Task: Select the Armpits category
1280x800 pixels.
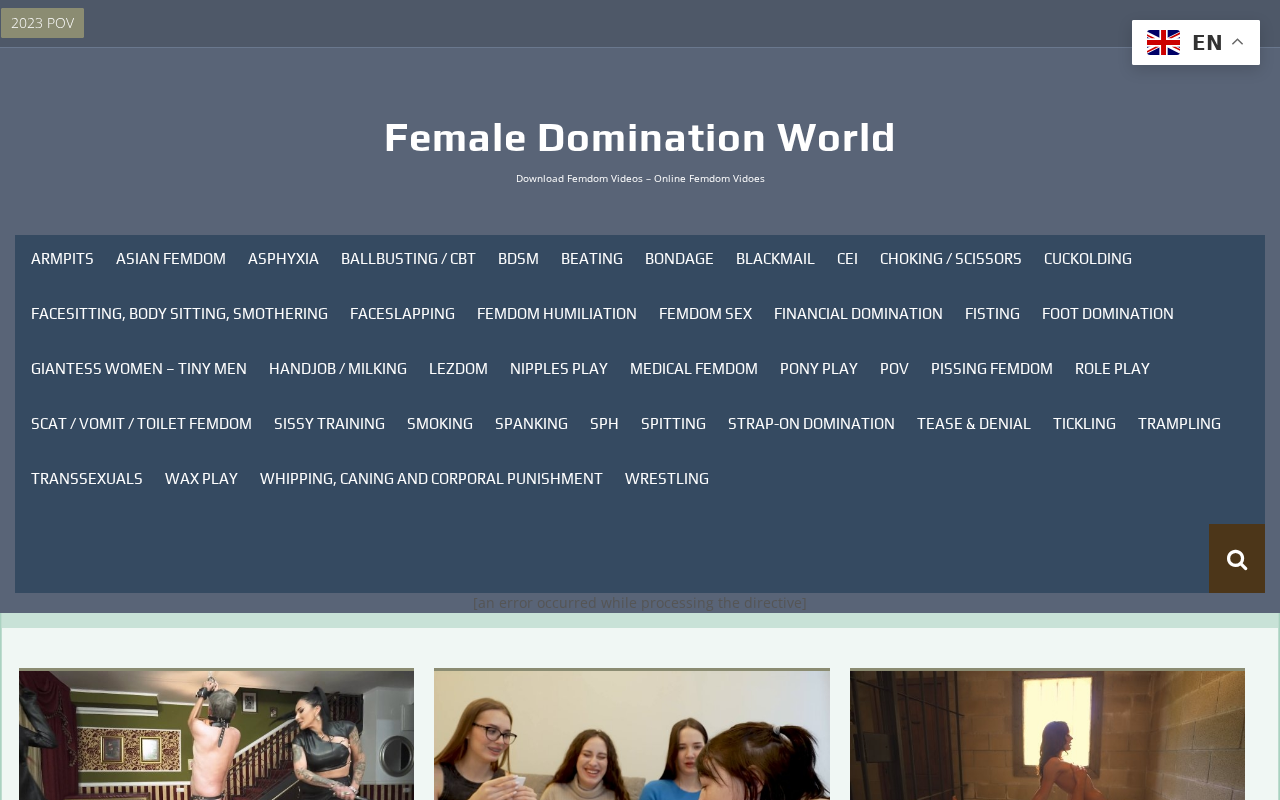Action: [x=62, y=259]
